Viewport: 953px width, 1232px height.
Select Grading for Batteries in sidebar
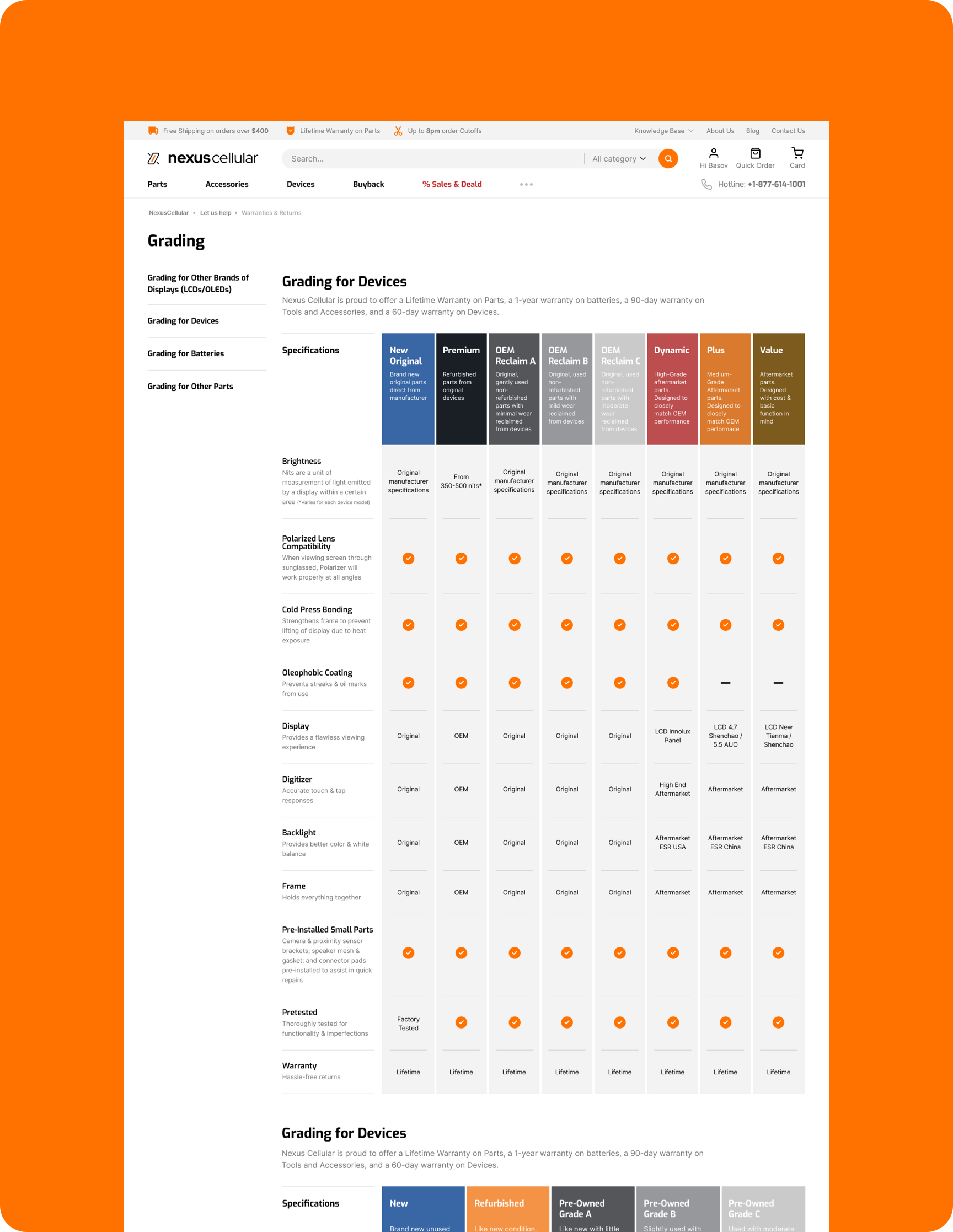tap(186, 353)
